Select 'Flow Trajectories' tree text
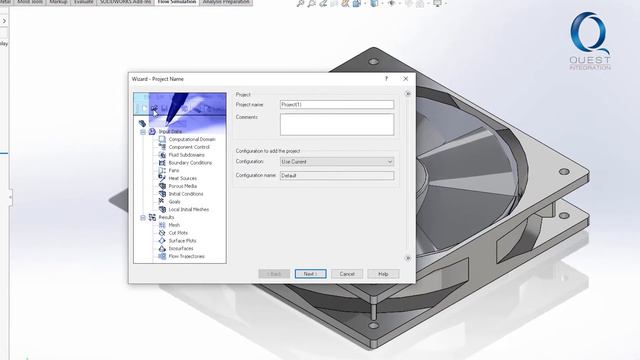This screenshot has width=640, height=360. [x=187, y=256]
